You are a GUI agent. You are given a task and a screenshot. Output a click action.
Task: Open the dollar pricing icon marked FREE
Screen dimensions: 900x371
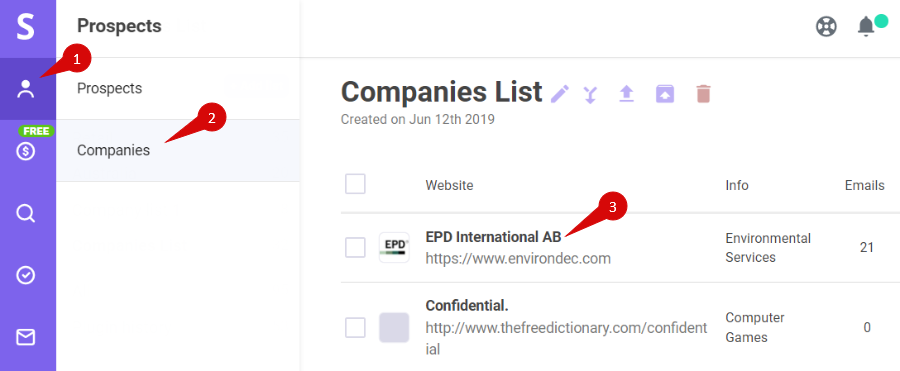click(26, 150)
